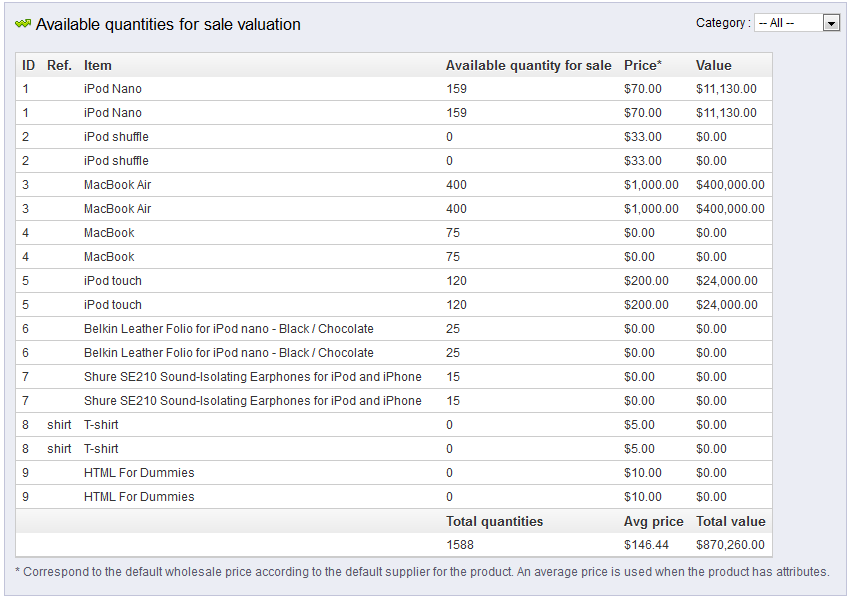Image resolution: width=851 pixels, height=599 pixels.
Task: Select the first MacBook Air item
Action: click(x=117, y=185)
